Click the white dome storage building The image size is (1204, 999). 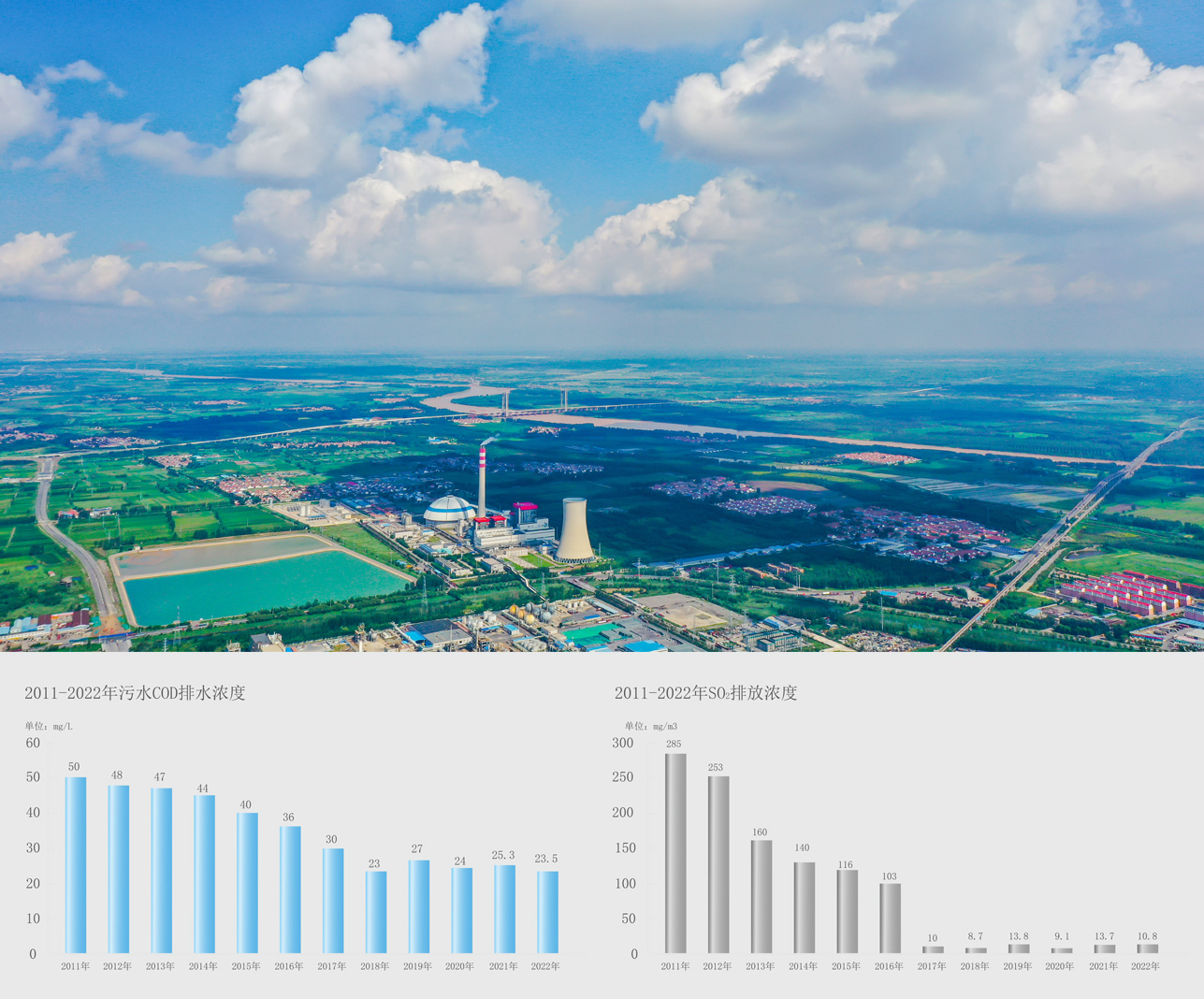[x=449, y=511]
